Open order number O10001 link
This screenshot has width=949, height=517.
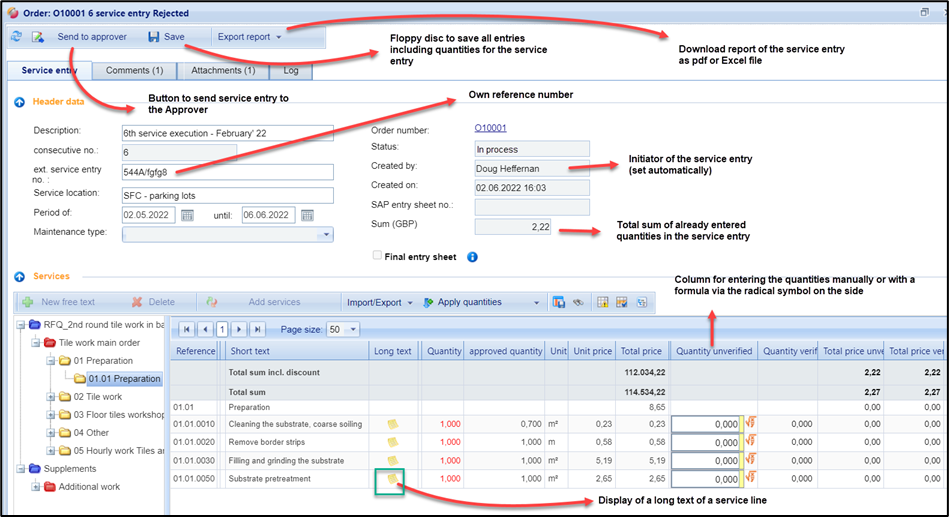coord(490,129)
